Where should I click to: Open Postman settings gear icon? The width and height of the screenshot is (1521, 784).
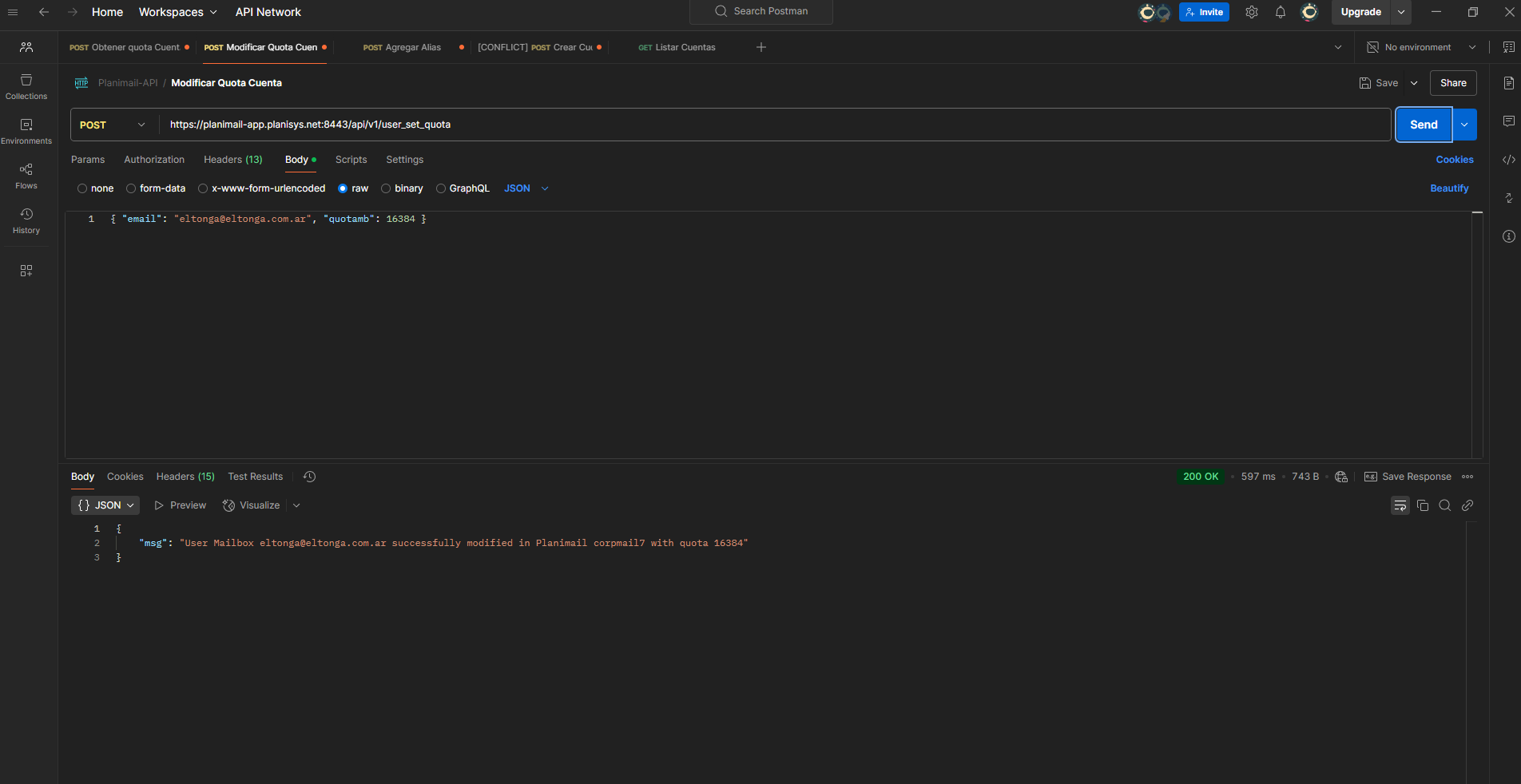[1252, 12]
